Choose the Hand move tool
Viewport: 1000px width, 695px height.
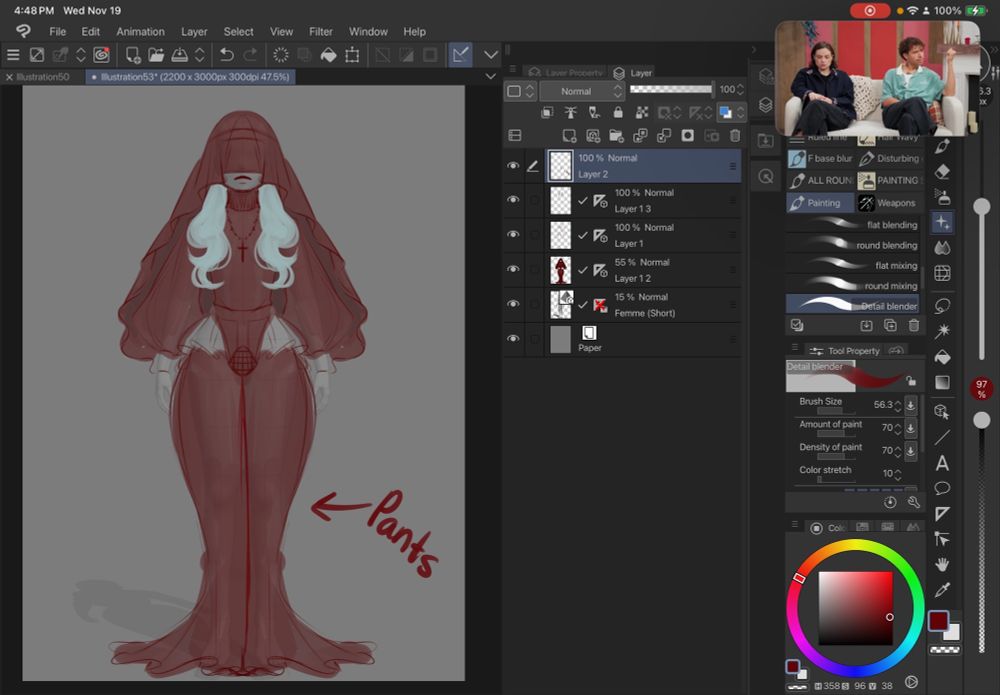pyautogui.click(x=942, y=565)
